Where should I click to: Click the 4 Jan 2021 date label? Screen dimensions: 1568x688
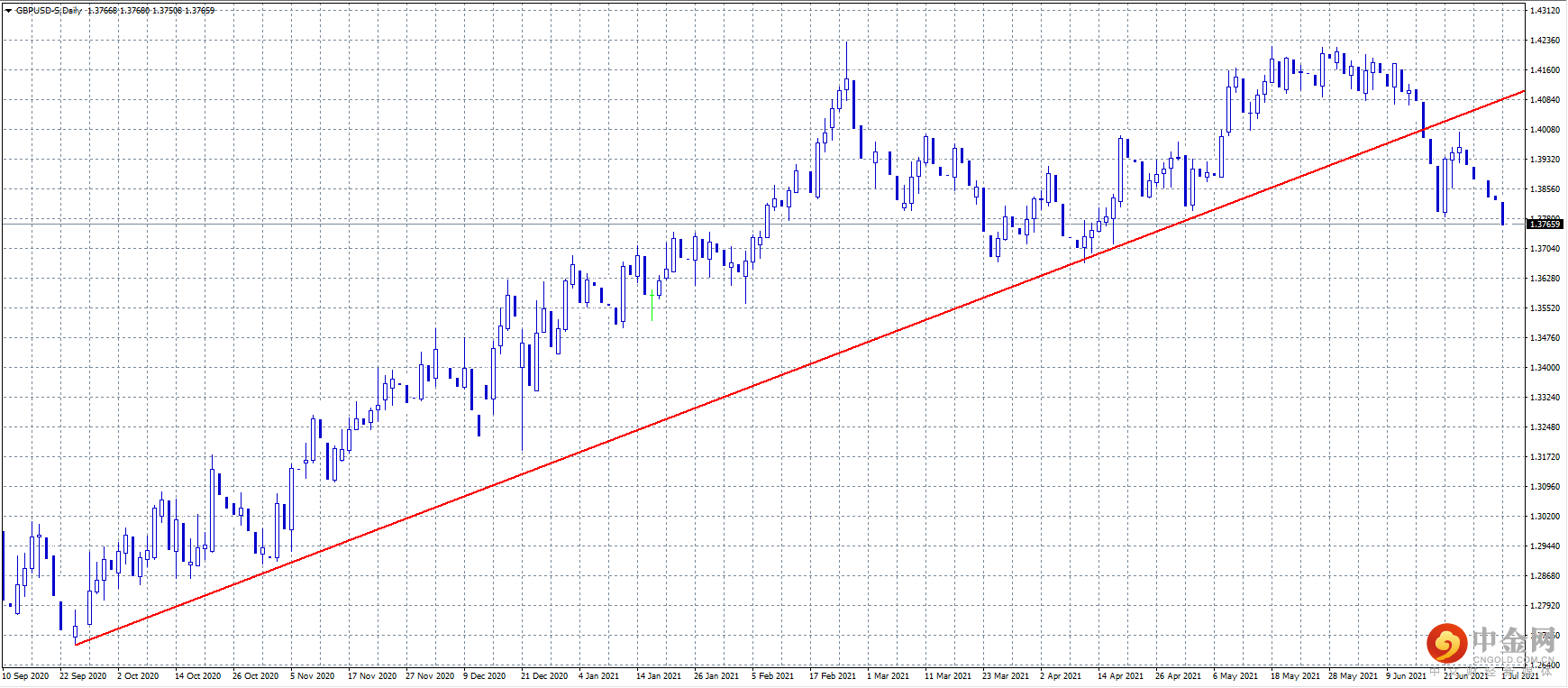tap(599, 676)
